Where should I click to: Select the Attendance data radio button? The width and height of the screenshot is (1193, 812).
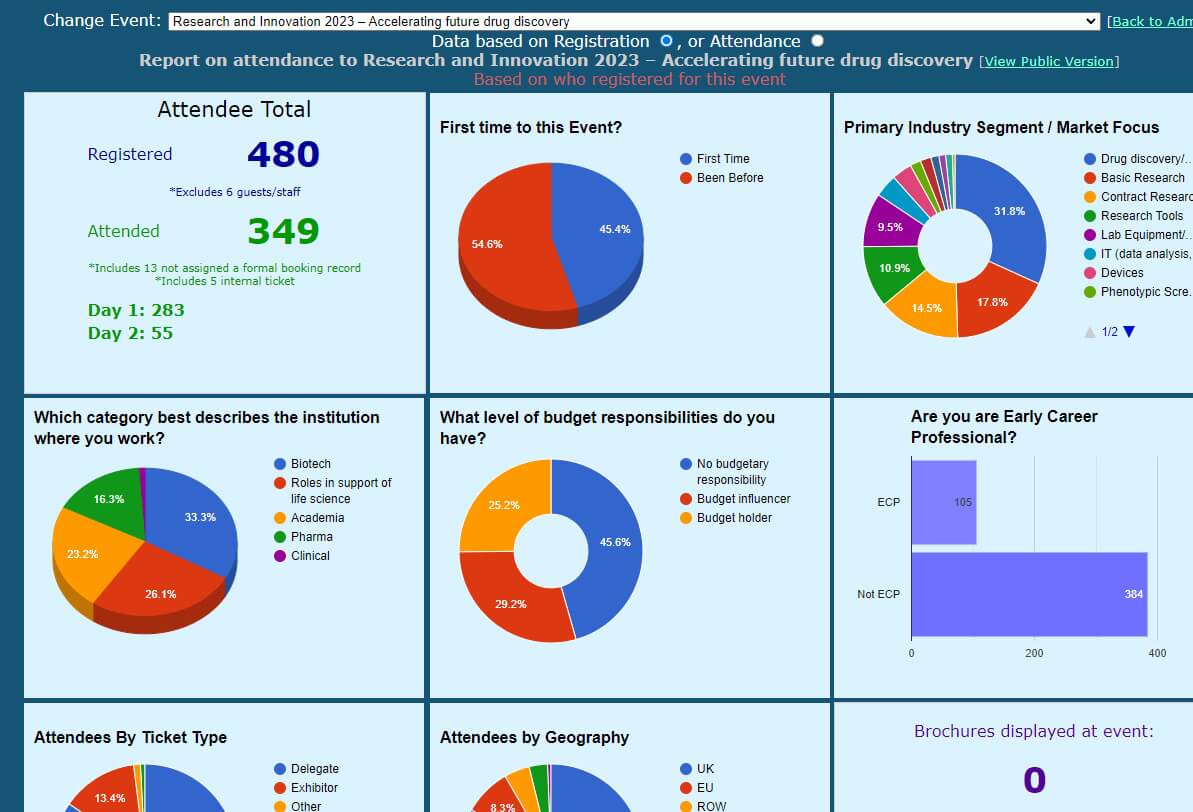point(817,40)
